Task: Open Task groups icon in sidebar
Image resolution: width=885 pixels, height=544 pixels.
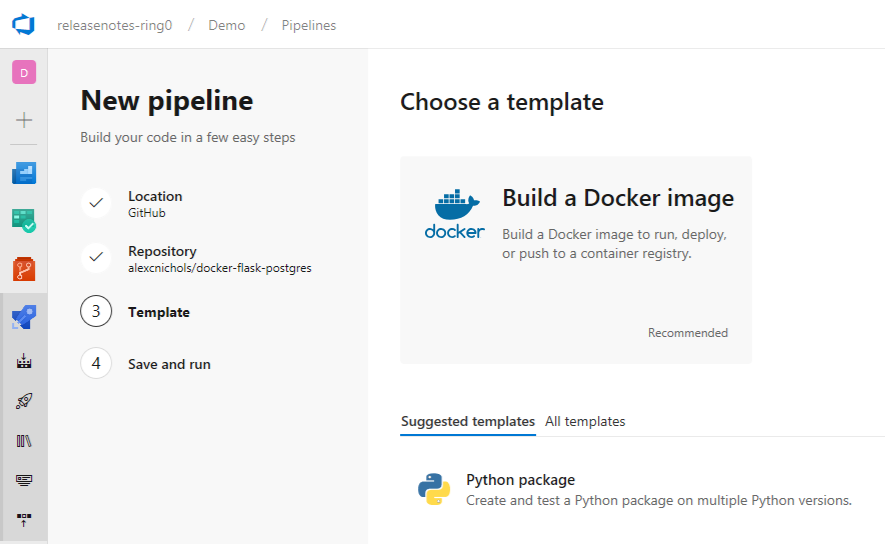Action: (24, 480)
